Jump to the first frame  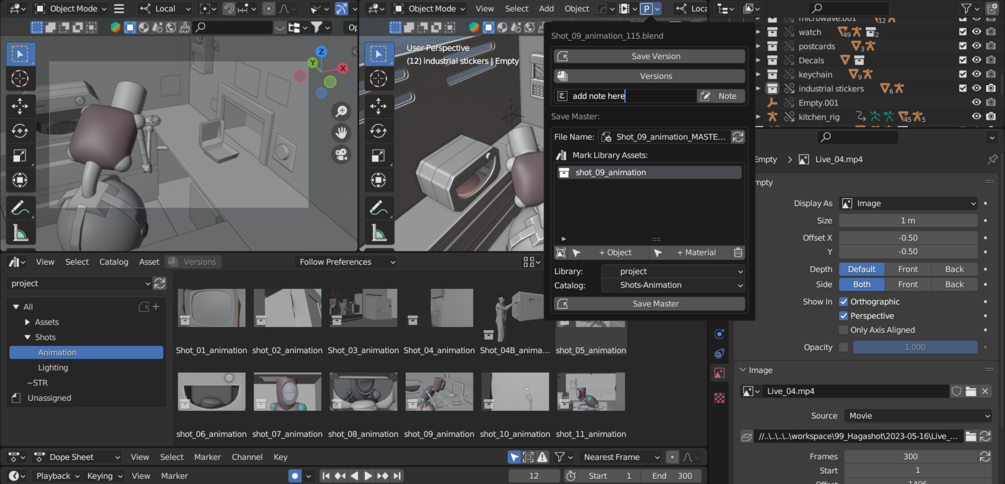pyautogui.click(x=326, y=476)
